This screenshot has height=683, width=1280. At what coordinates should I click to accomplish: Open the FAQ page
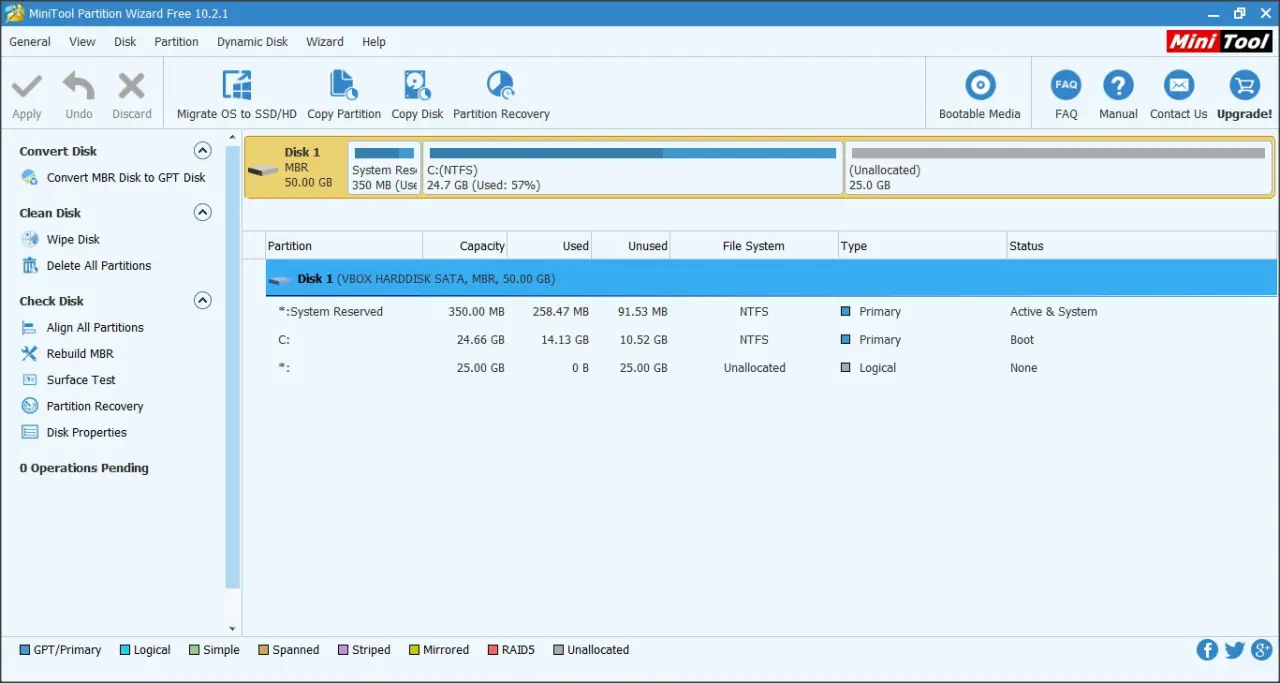pyautogui.click(x=1066, y=95)
